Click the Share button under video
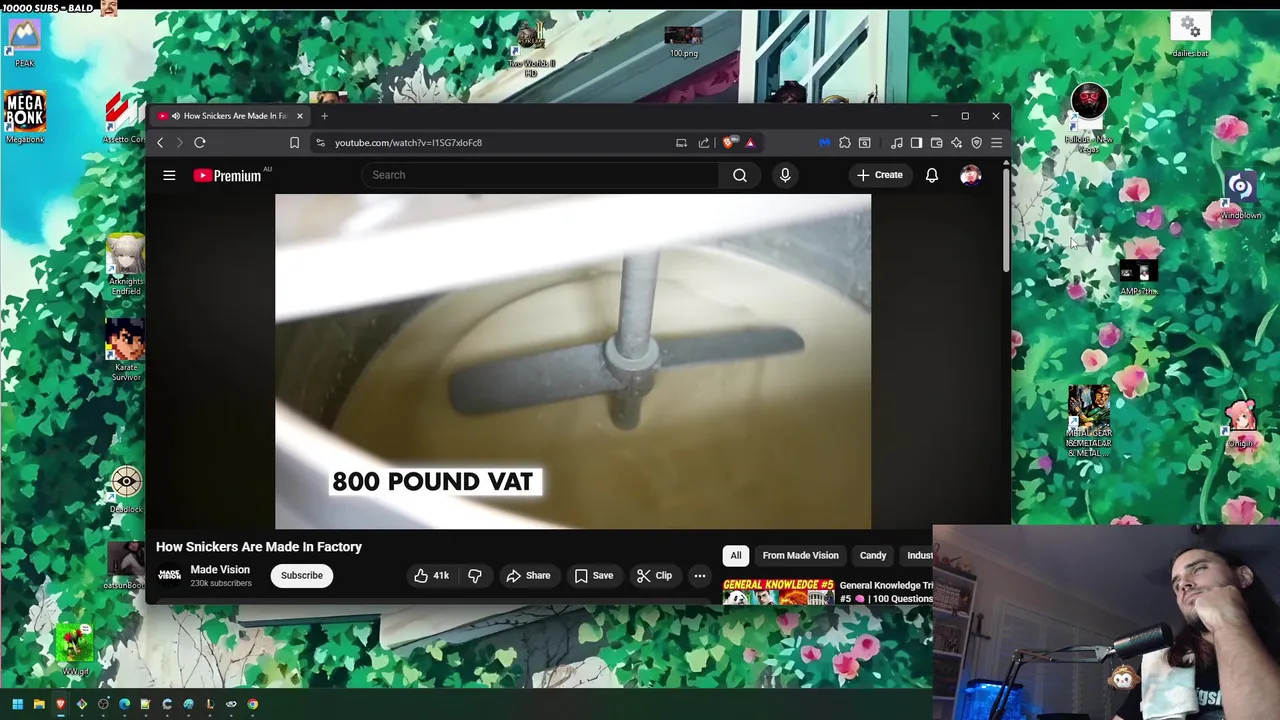 pos(528,575)
